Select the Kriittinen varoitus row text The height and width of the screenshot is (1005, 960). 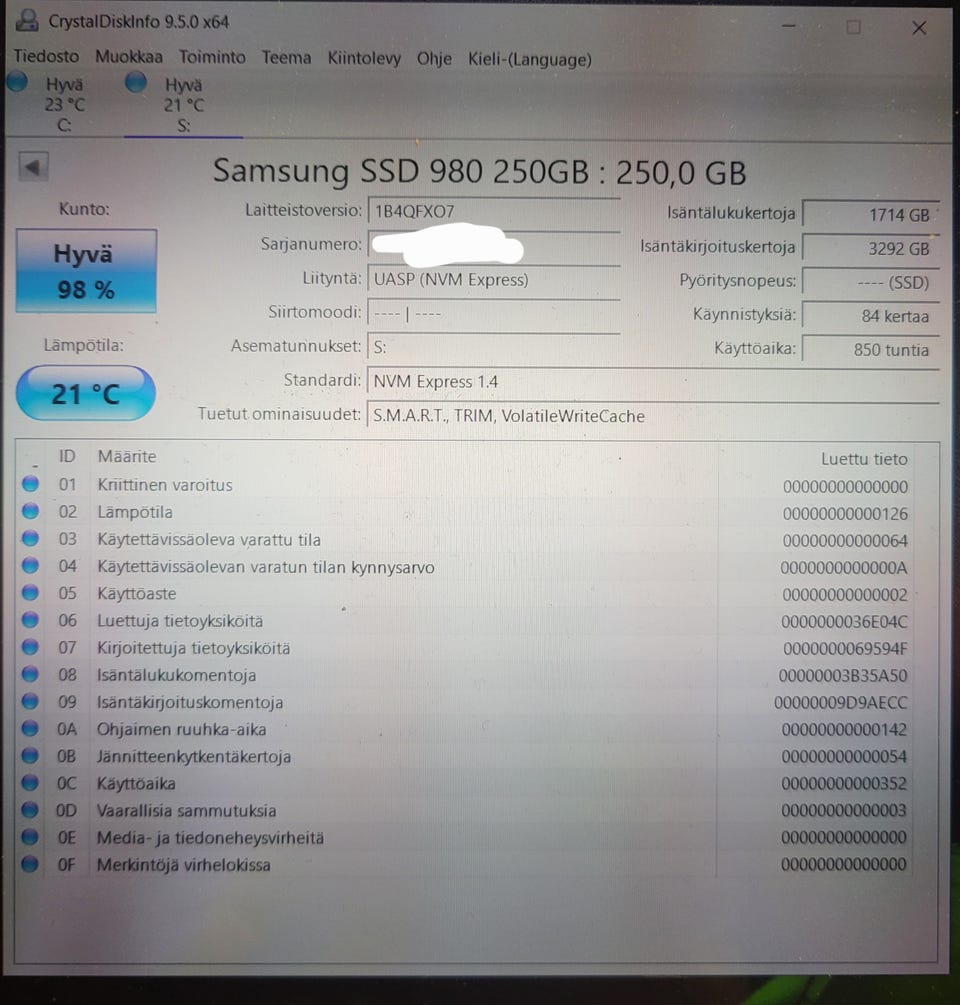[x=165, y=485]
